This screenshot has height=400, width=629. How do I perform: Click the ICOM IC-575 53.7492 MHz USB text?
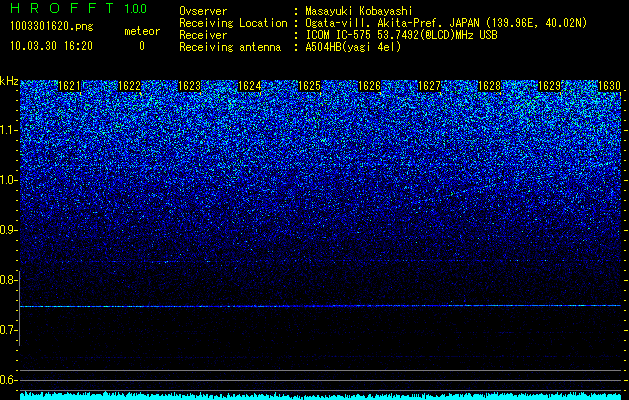click(x=401, y=35)
